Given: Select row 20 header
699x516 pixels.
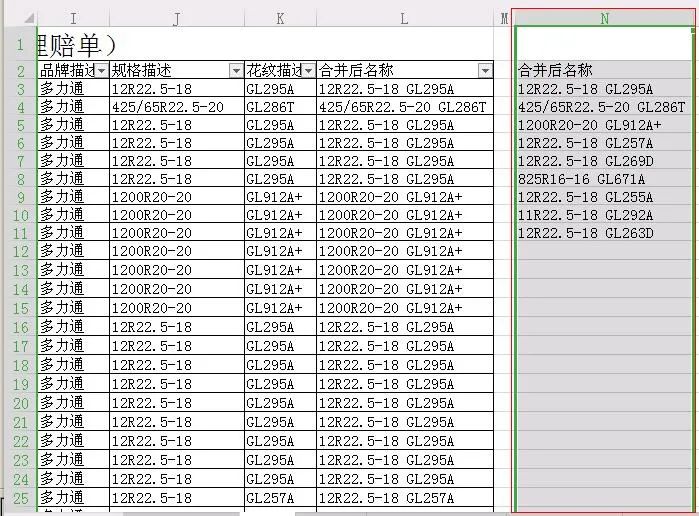Looking at the screenshot, I should click(21, 403).
